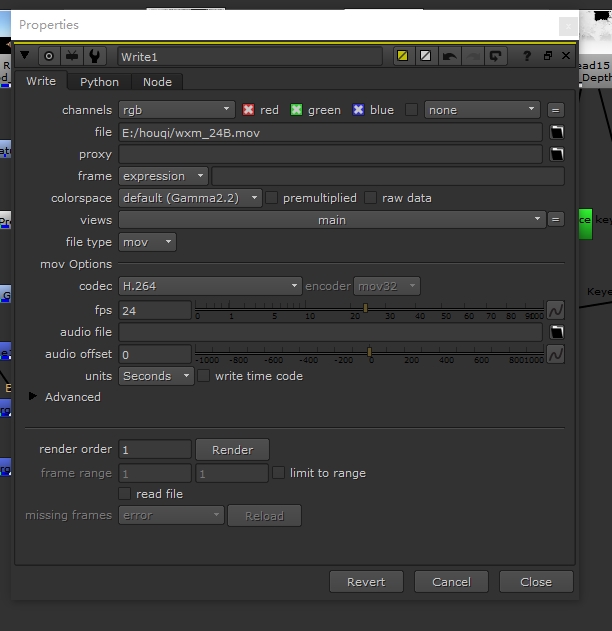Viewport: 612px width, 631px height.
Task: Open audio offset animation curve menu
Action: pyautogui.click(x=555, y=354)
